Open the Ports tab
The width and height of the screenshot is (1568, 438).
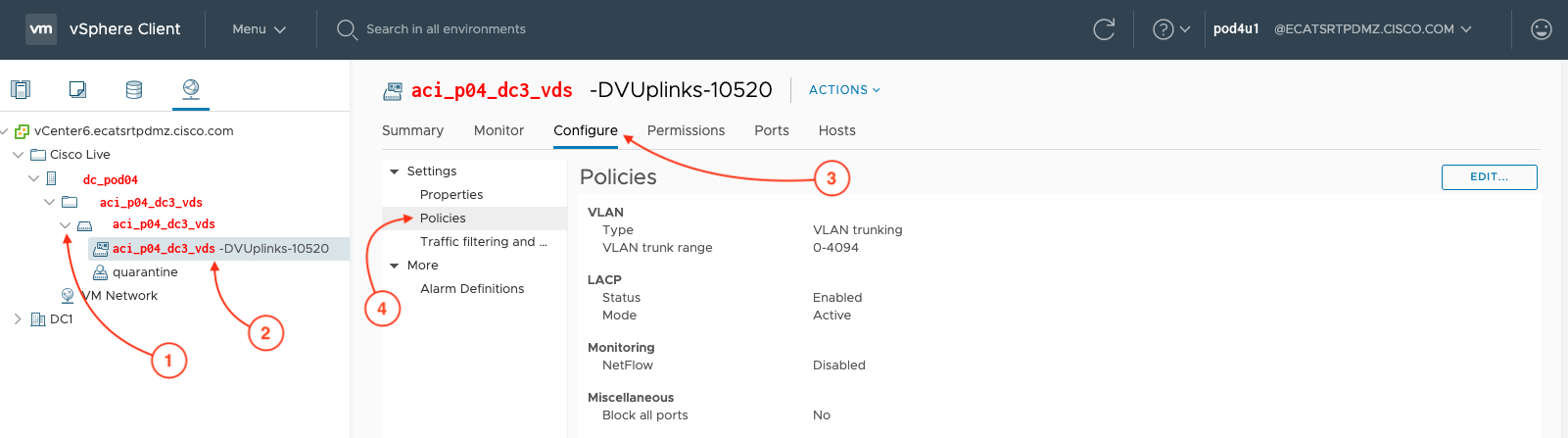[772, 130]
